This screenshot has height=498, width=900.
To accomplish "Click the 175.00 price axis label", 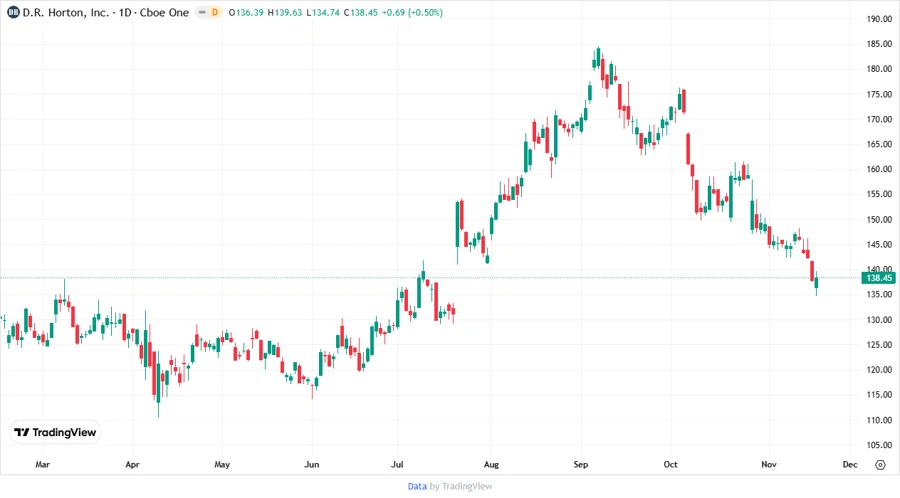I will point(879,94).
